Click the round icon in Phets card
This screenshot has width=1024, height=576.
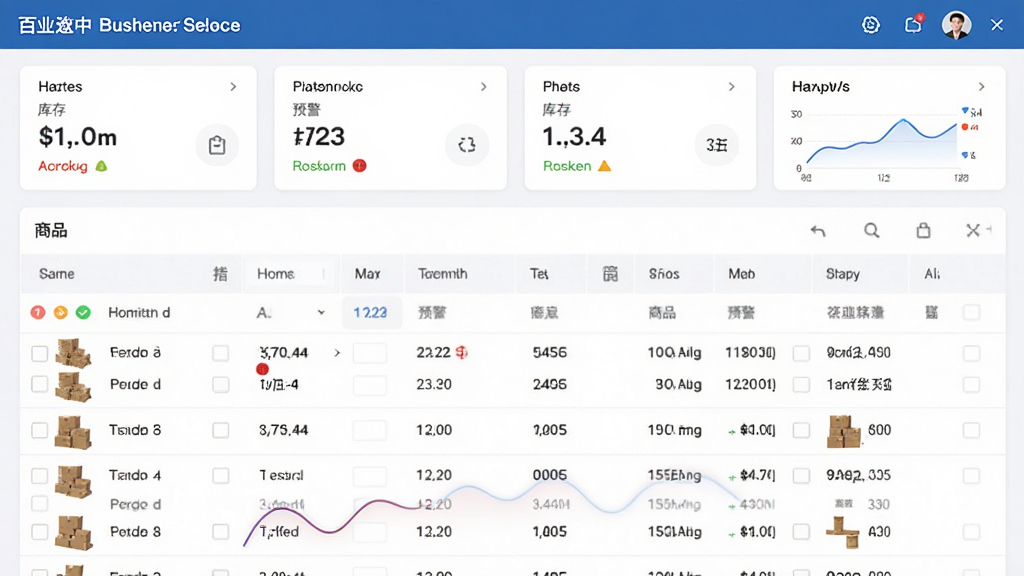pos(716,145)
